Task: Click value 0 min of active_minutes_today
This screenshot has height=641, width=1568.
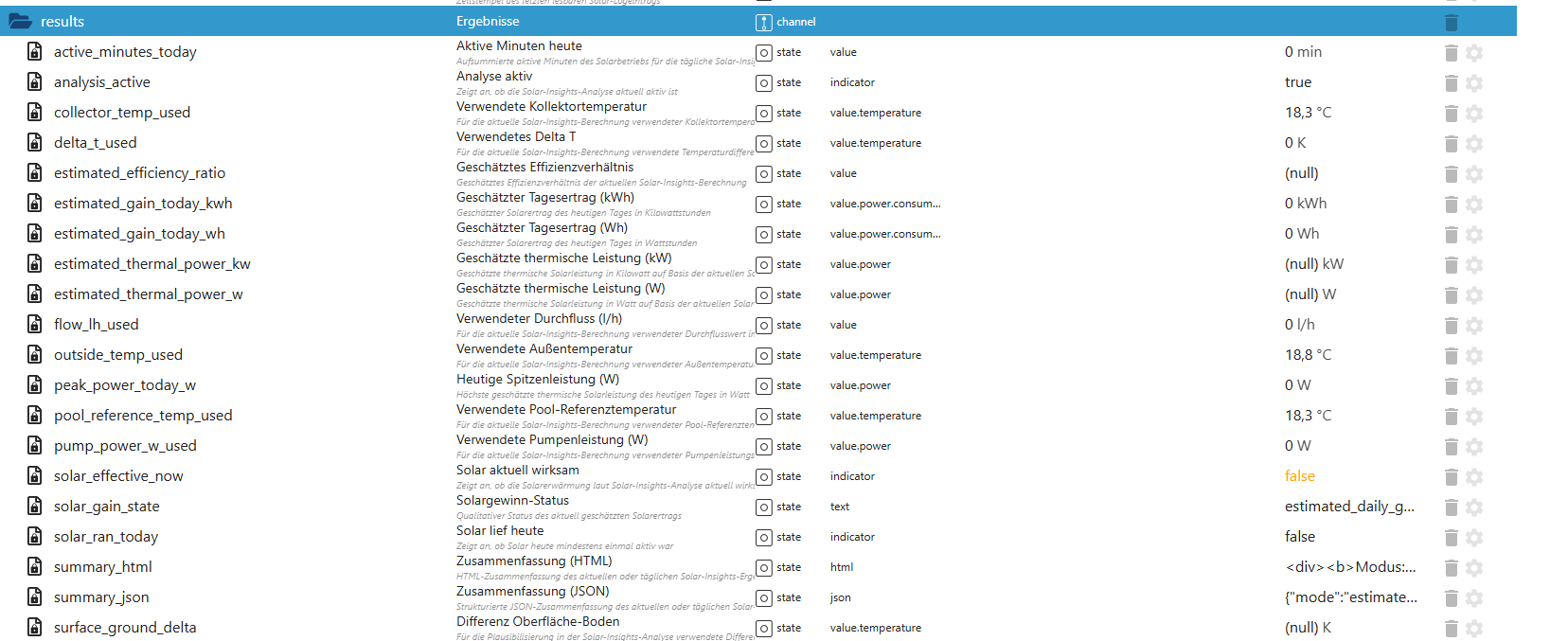Action: point(1303,52)
